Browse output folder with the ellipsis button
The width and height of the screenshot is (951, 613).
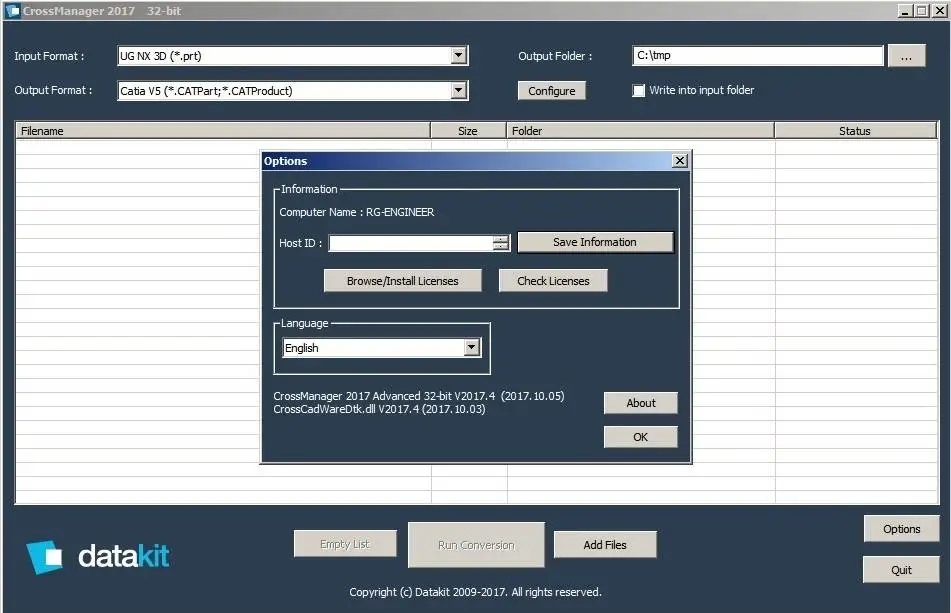point(906,56)
